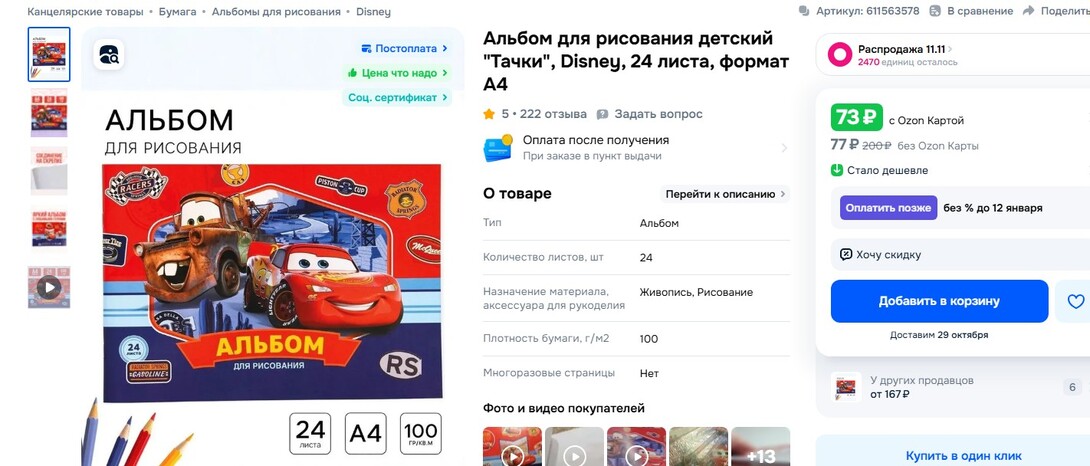
Task: Expand Цена что надо badge
Action: 398,73
